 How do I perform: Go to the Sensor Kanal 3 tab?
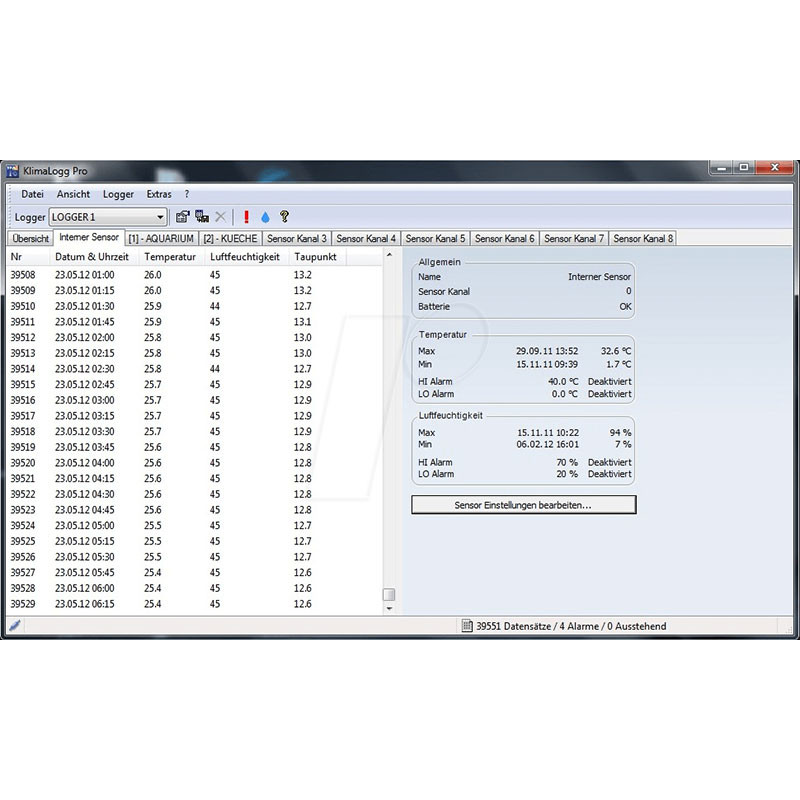click(297, 238)
